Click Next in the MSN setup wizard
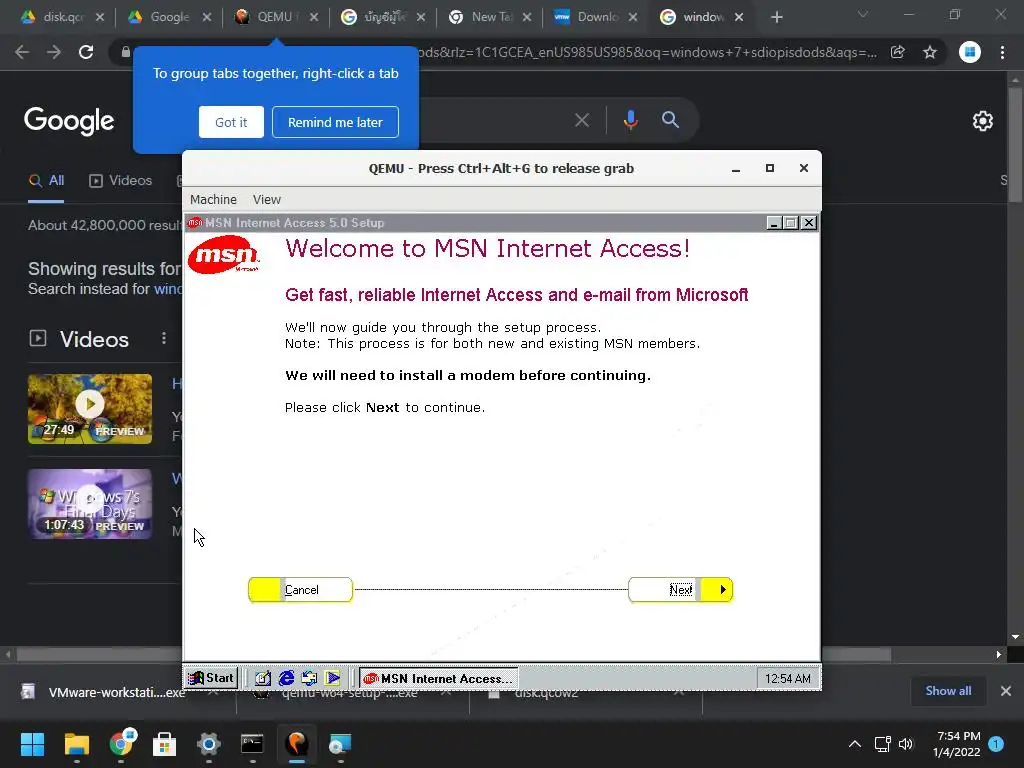 coord(680,590)
